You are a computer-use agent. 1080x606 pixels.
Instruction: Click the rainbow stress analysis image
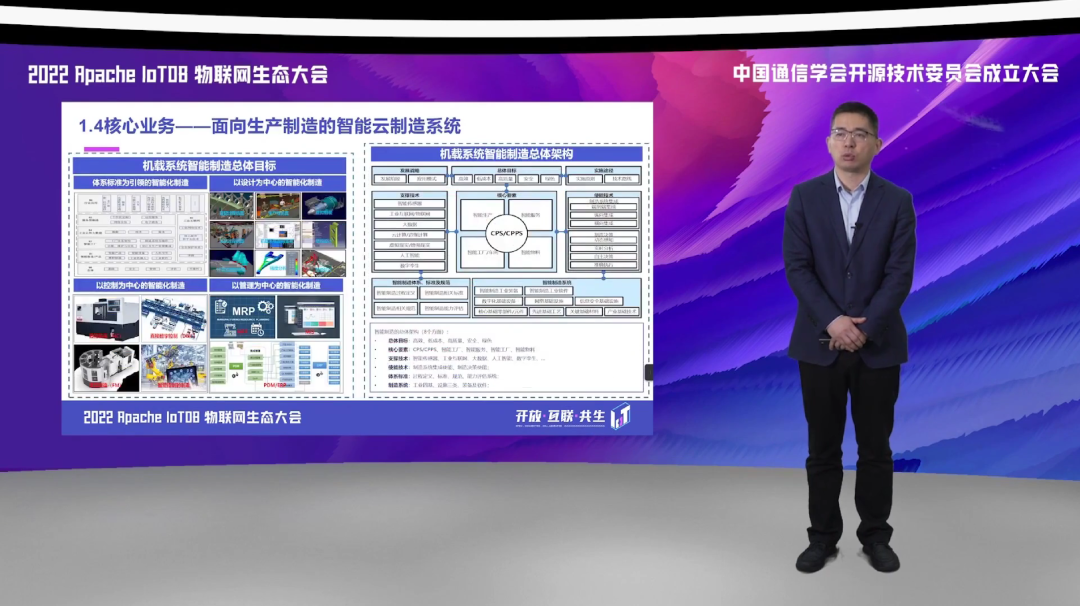coord(278,262)
